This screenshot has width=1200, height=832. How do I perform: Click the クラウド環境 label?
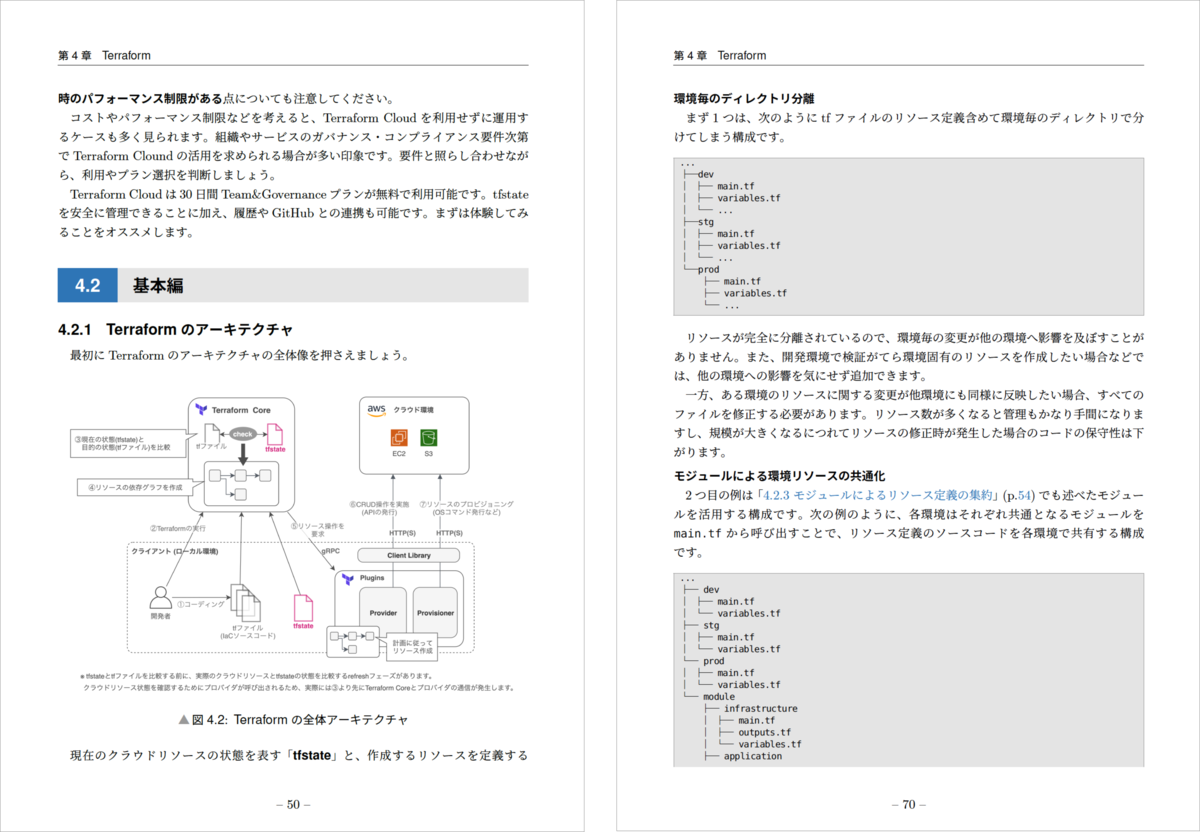(414, 410)
